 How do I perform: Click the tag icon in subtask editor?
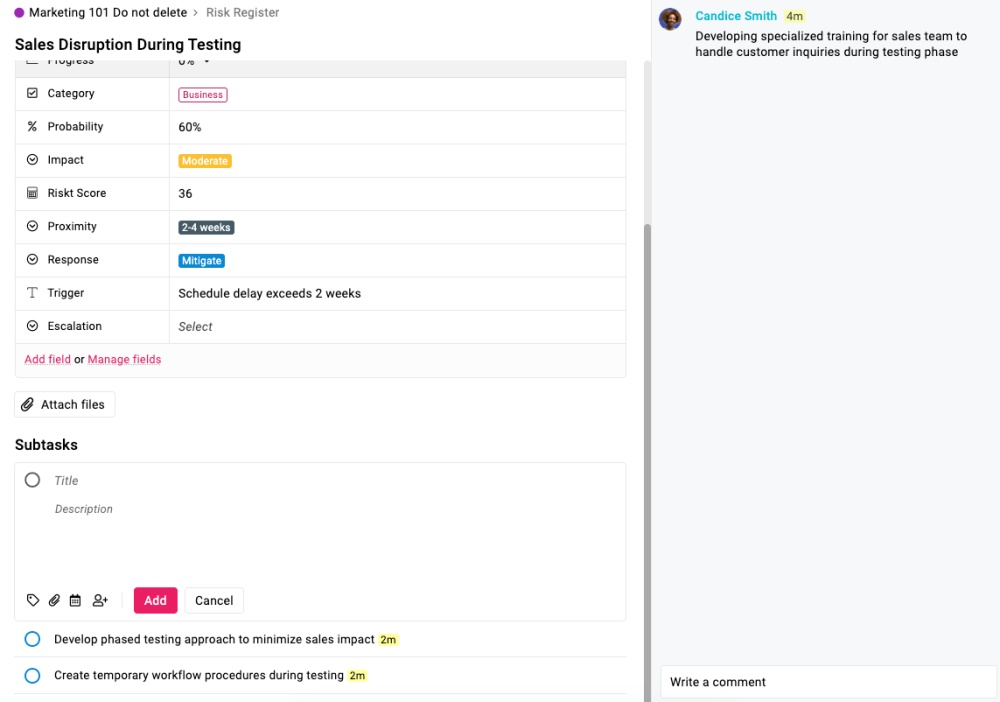[33, 600]
